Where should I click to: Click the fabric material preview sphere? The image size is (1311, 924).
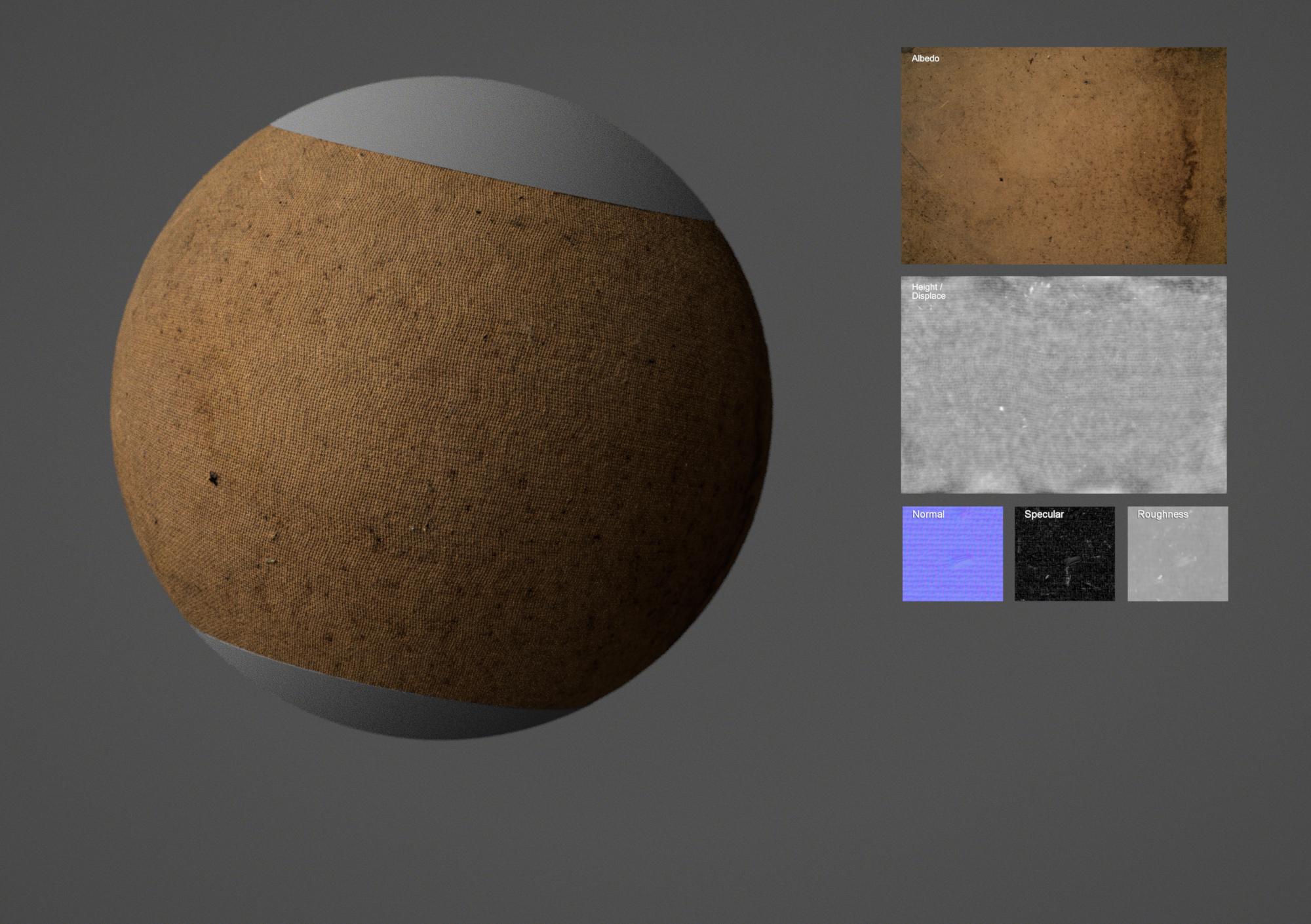tap(441, 408)
